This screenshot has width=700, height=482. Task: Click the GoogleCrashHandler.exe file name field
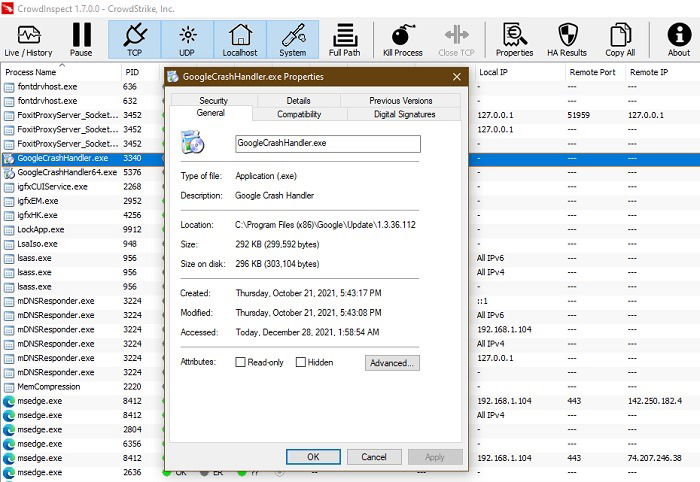click(x=328, y=144)
